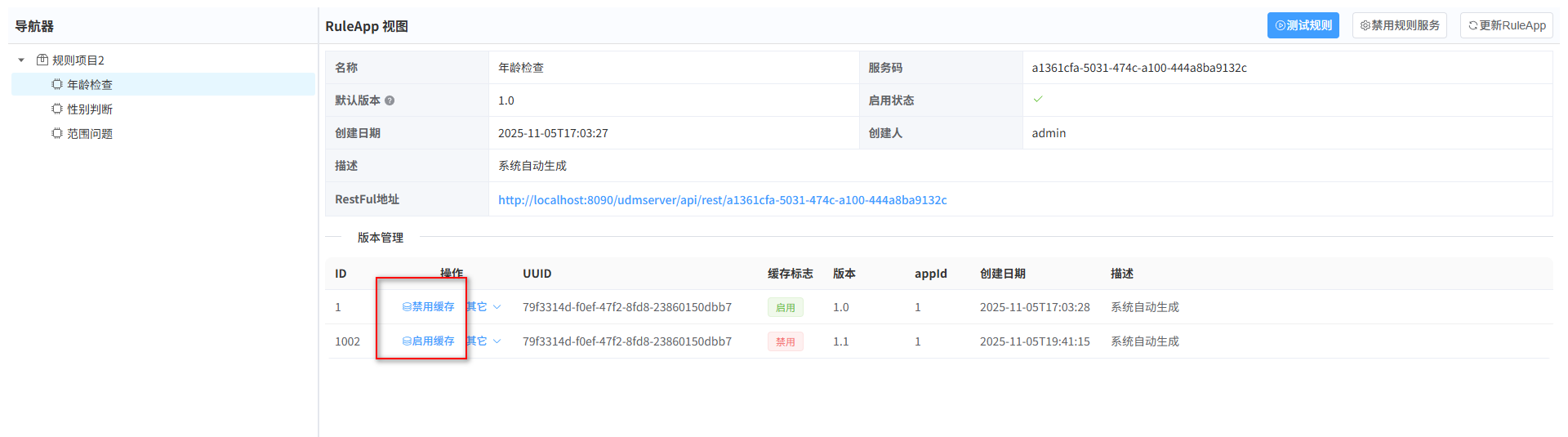The image size is (1568, 437).
Task: Click 测试规则 play button
Action: click(x=1303, y=25)
